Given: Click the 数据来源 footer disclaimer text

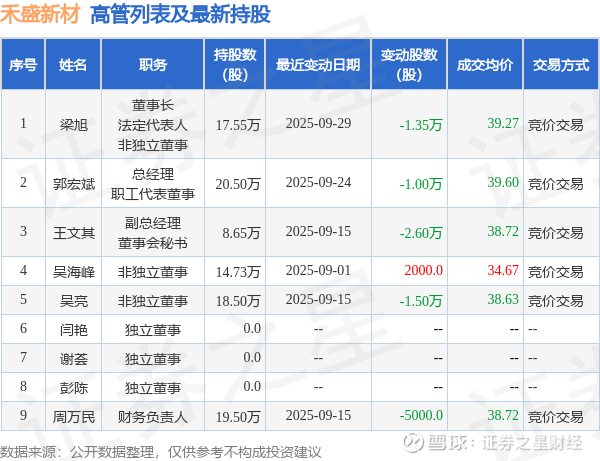Looking at the screenshot, I should point(160,452).
